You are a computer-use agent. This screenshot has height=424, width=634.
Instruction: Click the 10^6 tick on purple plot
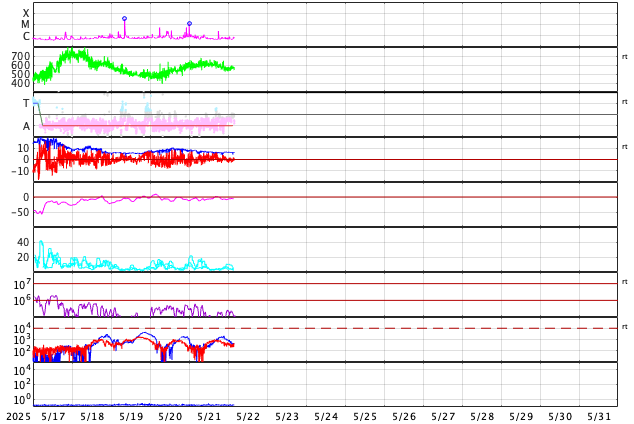[22, 300]
